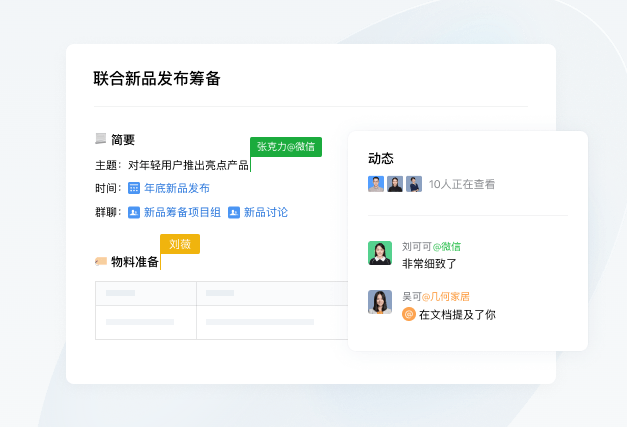Open the 年底新品发布 schedule link
Image resolution: width=627 pixels, height=427 pixels.
pos(177,188)
